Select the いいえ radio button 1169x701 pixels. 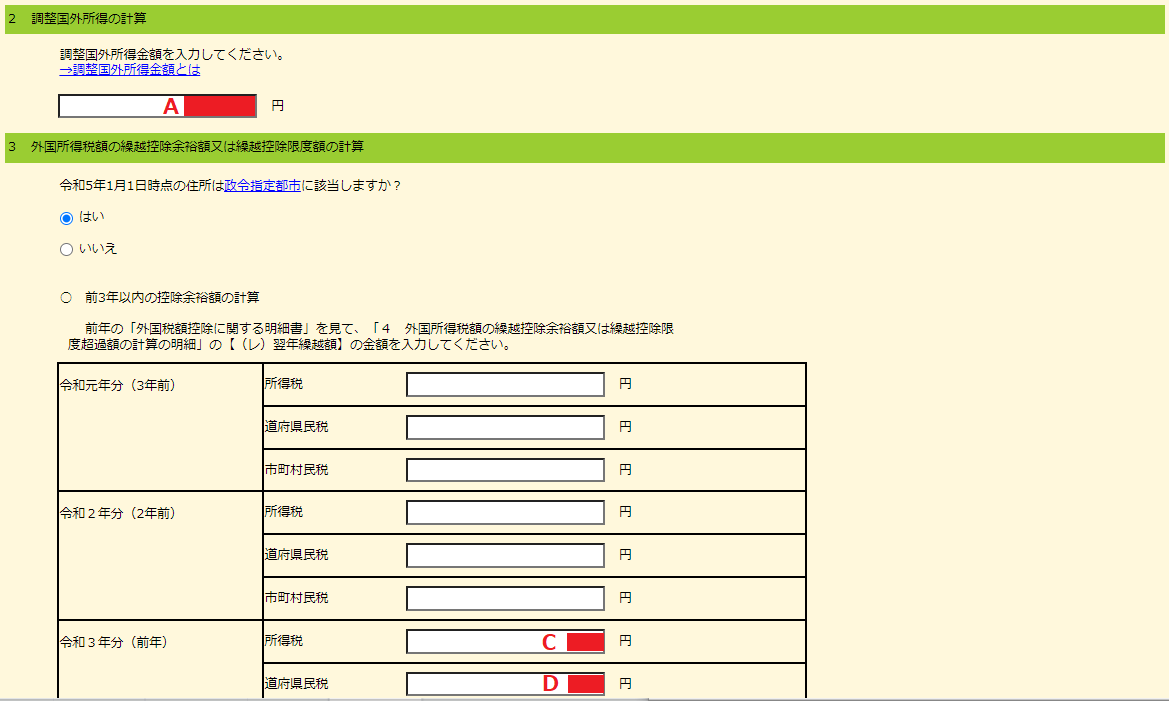66,249
